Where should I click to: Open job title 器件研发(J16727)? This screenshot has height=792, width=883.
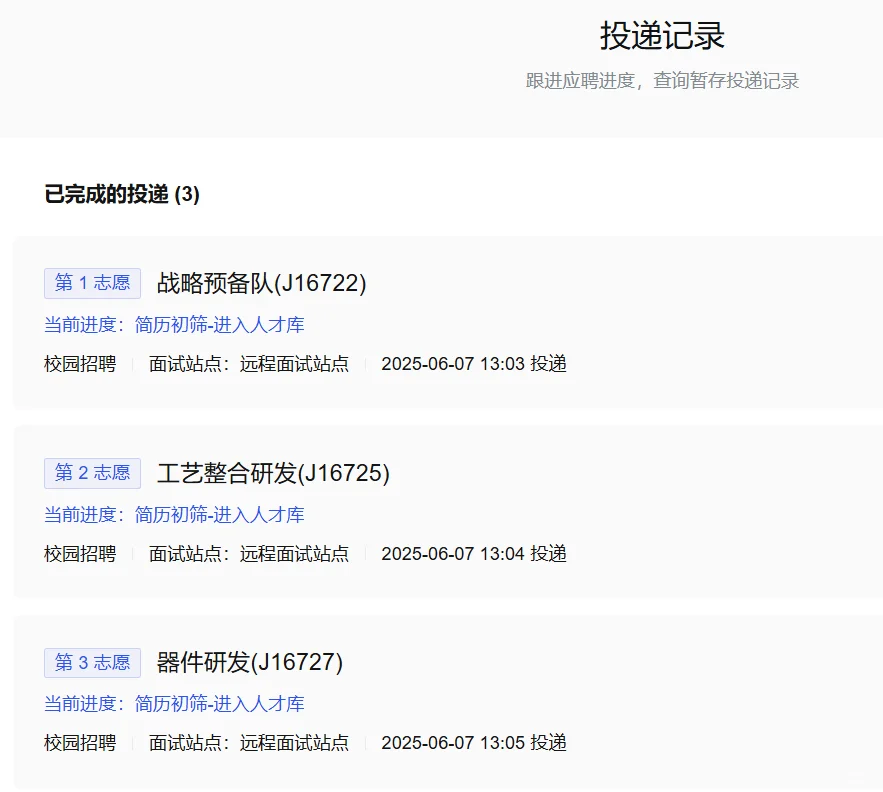pos(250,662)
